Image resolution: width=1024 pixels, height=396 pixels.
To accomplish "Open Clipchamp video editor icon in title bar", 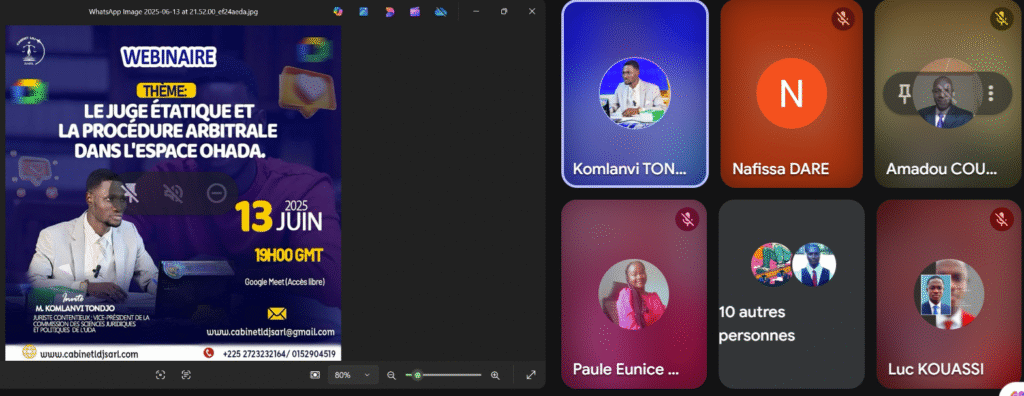I will coord(415,11).
